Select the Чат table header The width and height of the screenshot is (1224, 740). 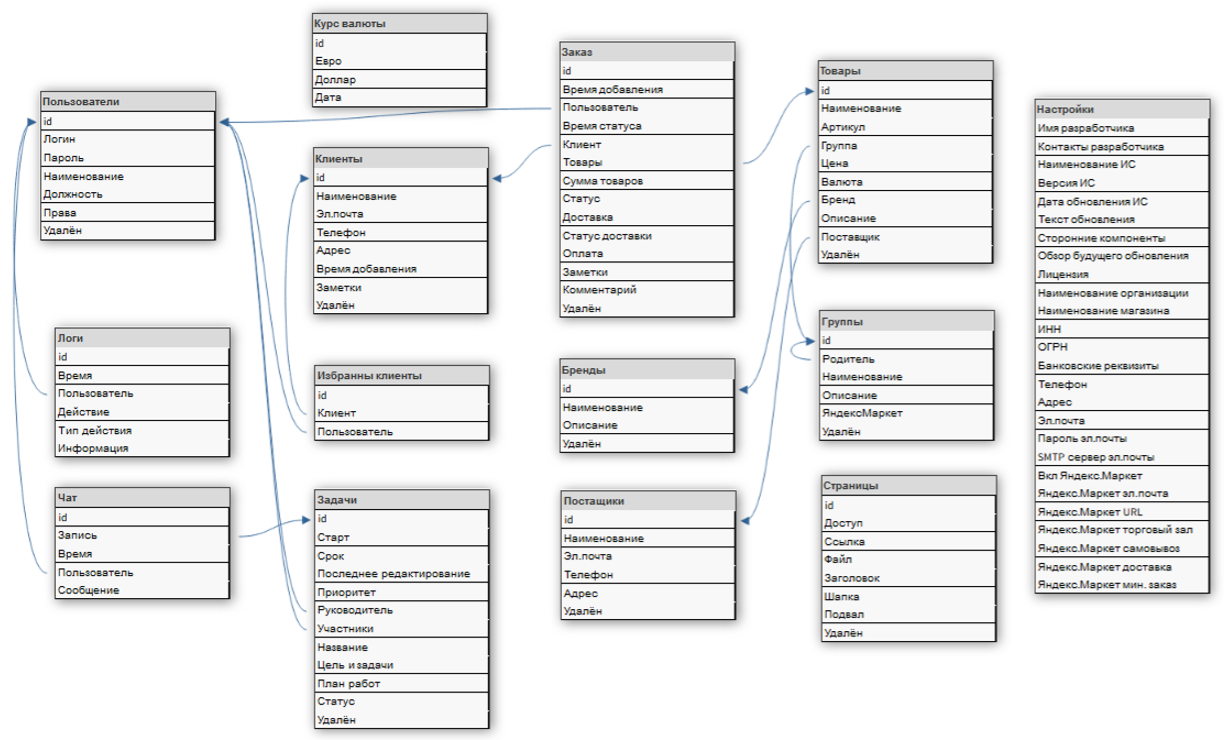[x=142, y=497]
